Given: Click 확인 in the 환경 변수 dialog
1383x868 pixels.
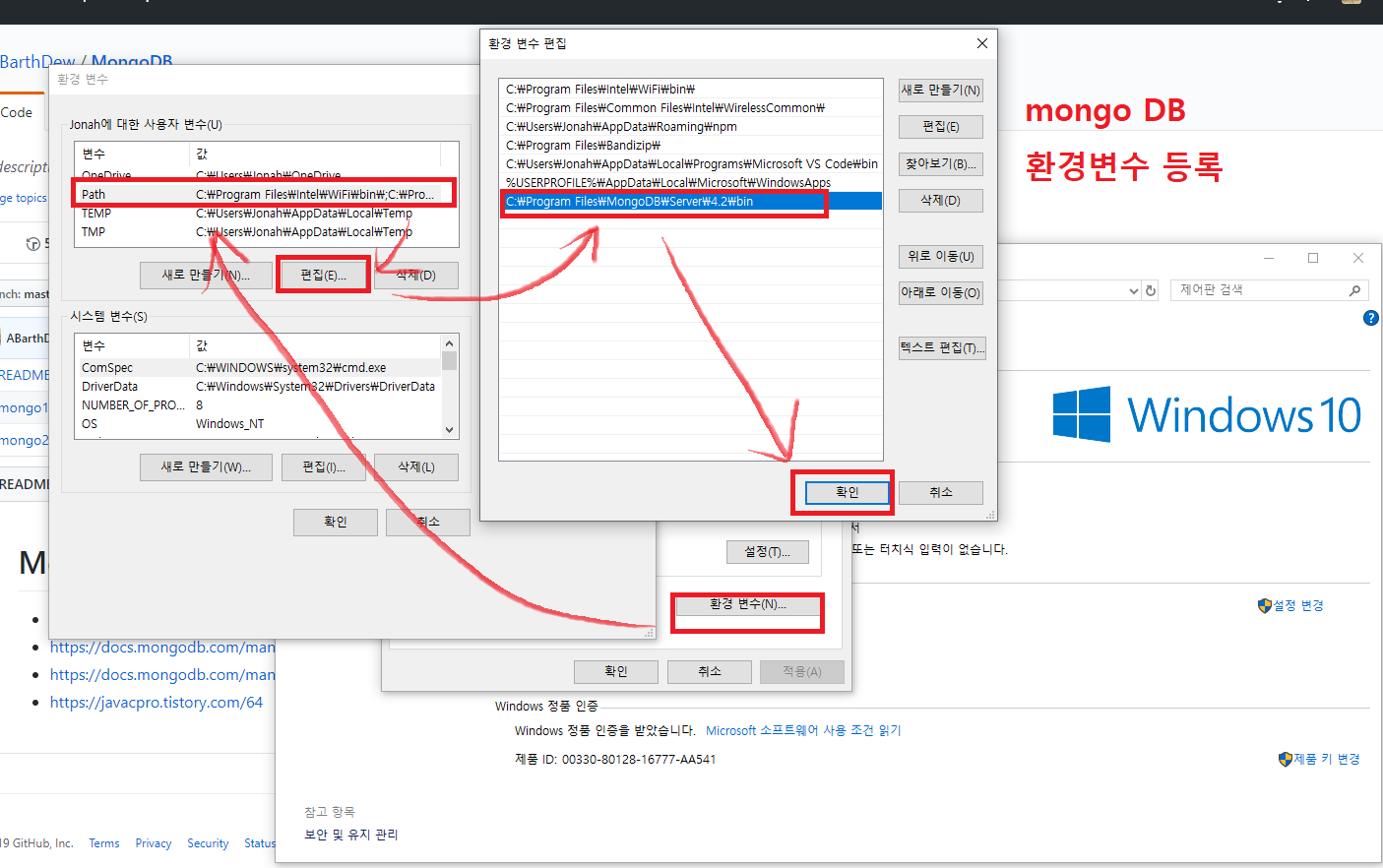Looking at the screenshot, I should tap(336, 522).
